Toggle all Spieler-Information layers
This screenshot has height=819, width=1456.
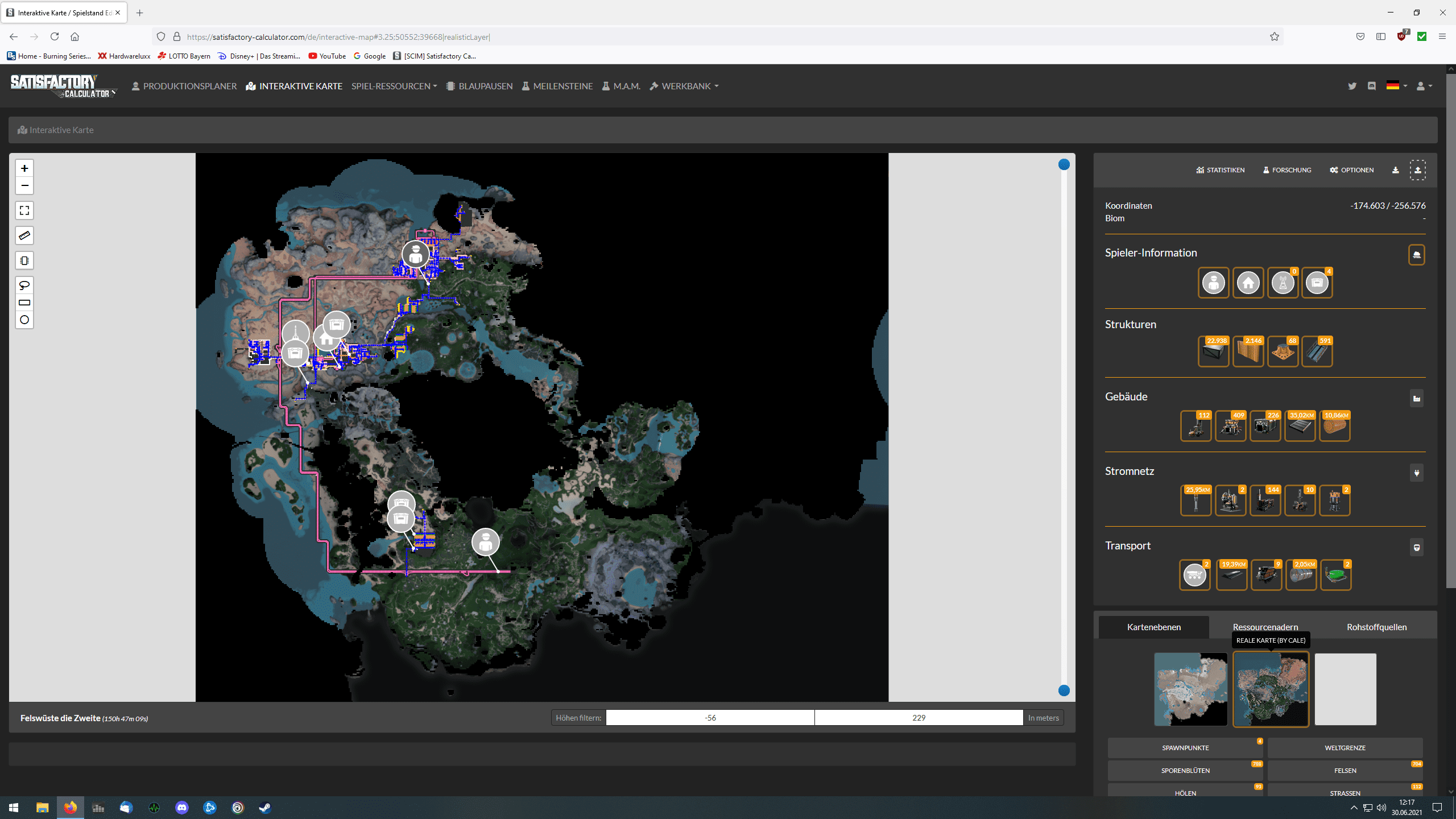[1416, 255]
